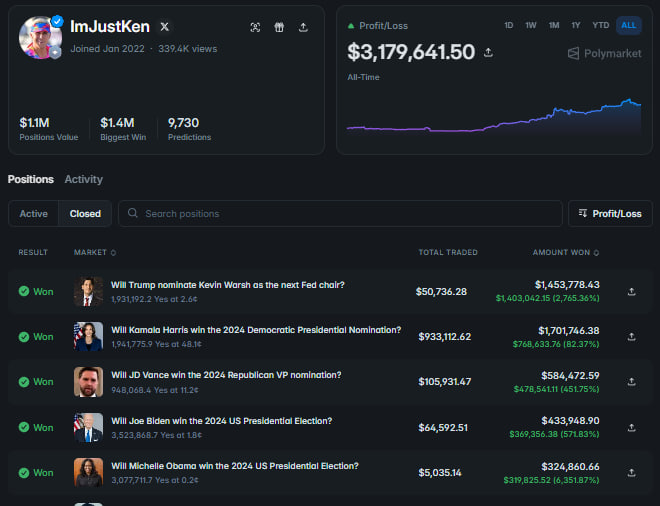
Task: Click the search magnifier icon
Action: tap(133, 213)
